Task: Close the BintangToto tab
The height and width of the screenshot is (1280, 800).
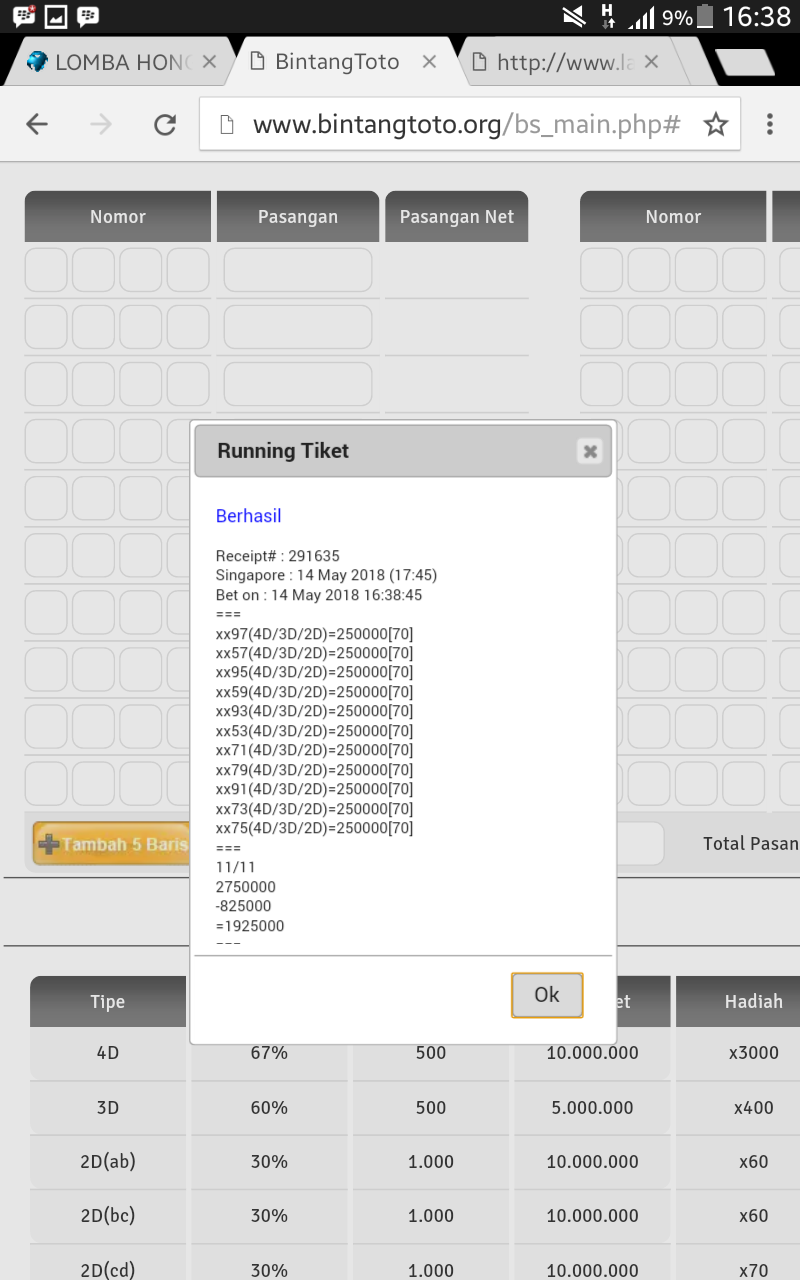Action: click(429, 62)
